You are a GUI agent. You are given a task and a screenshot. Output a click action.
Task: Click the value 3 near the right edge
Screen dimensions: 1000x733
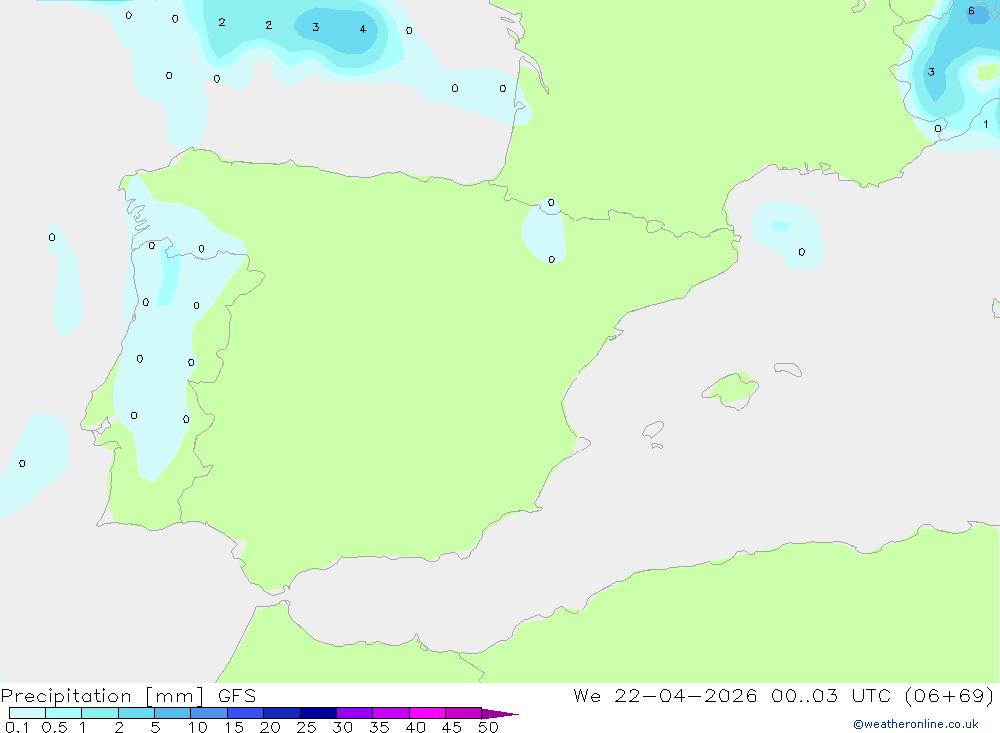931,71
